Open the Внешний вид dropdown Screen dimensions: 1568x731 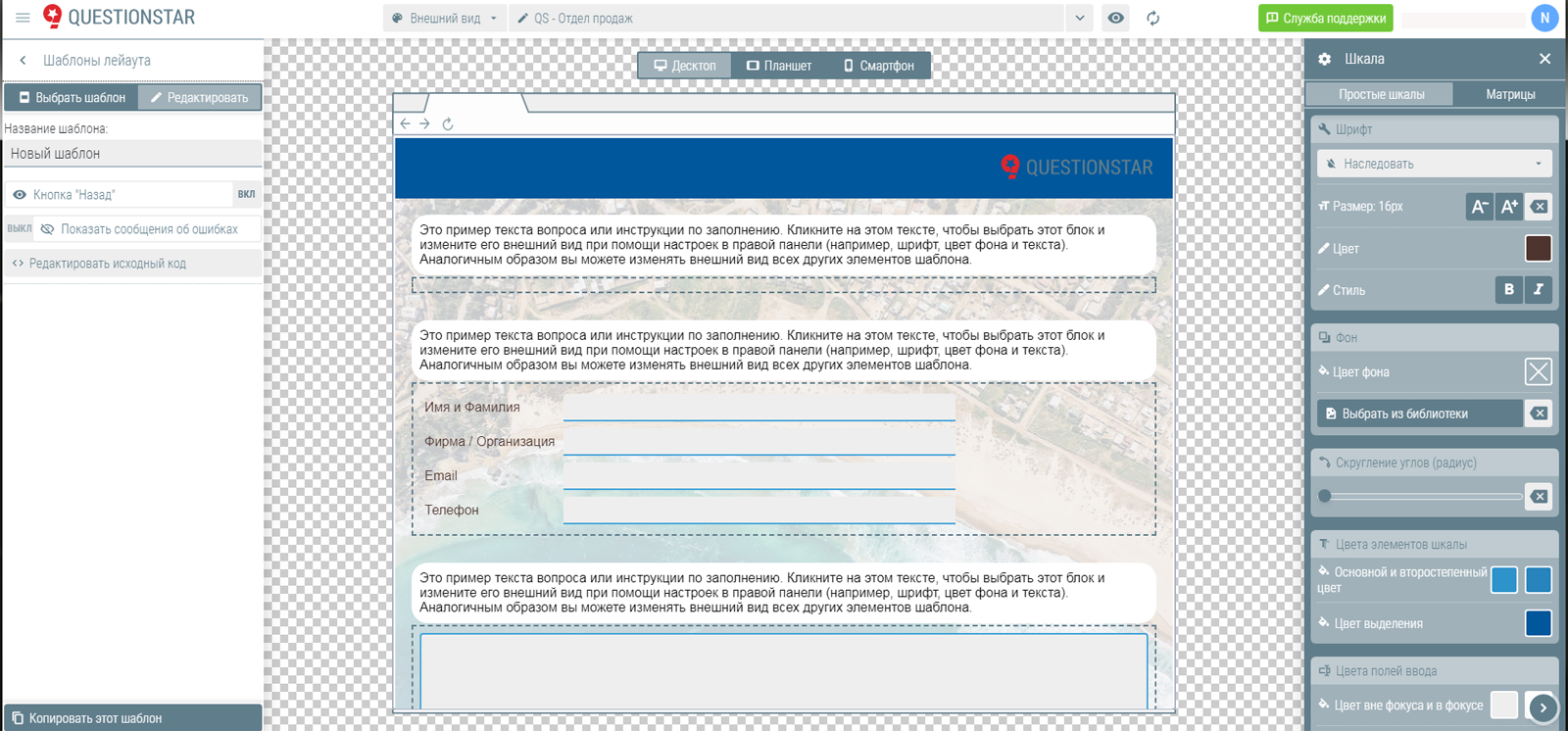[445, 18]
